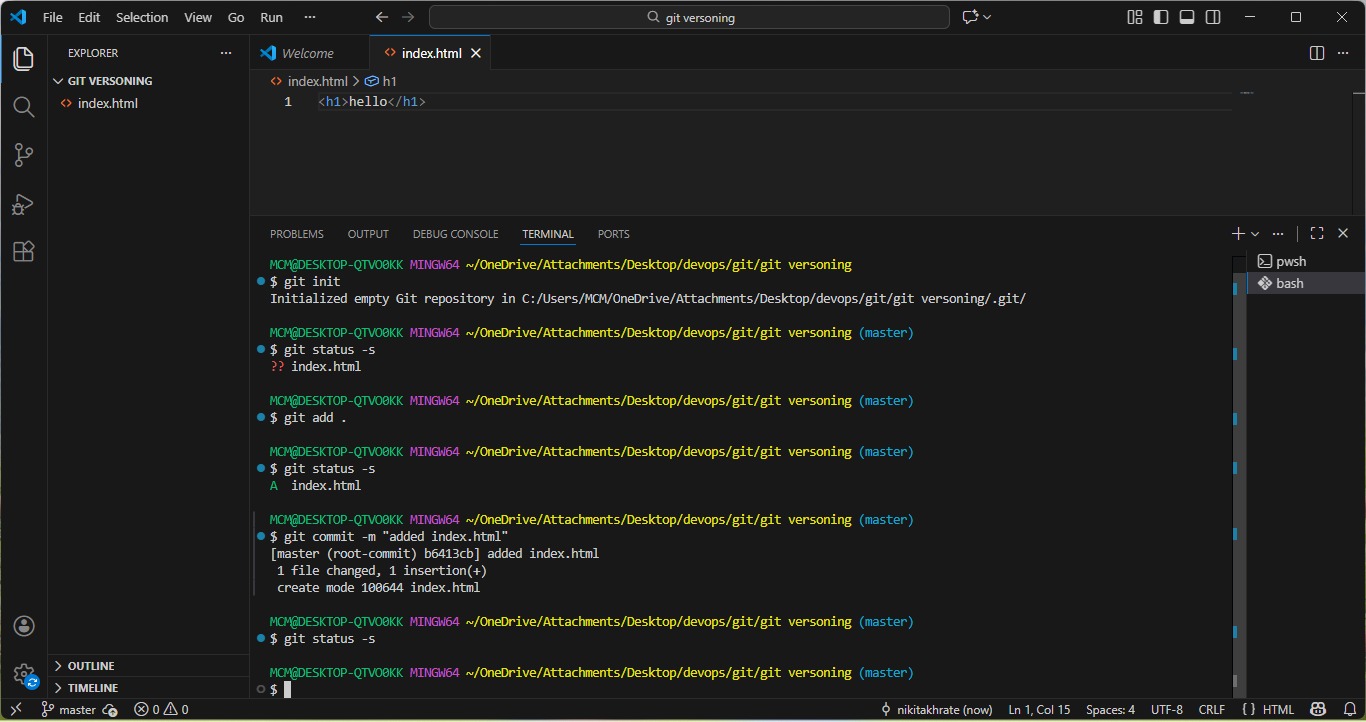Open the launch profile dropdown beside New Terminal
The height and width of the screenshot is (722, 1366).
click(x=1255, y=233)
